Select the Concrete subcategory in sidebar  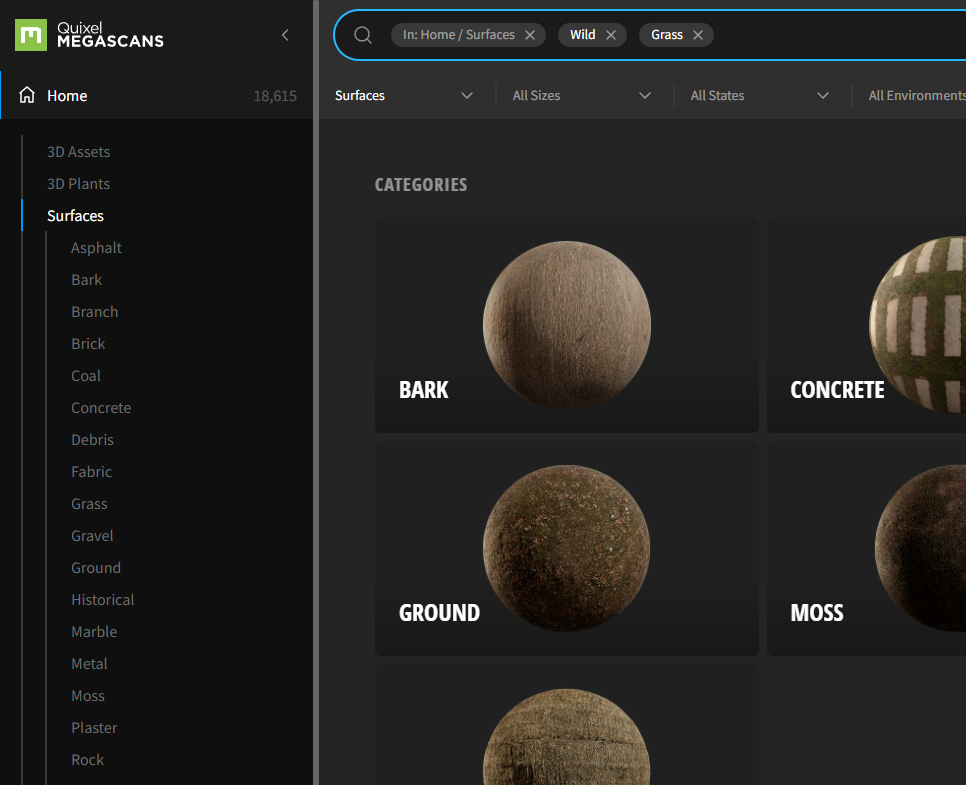pyautogui.click(x=101, y=408)
